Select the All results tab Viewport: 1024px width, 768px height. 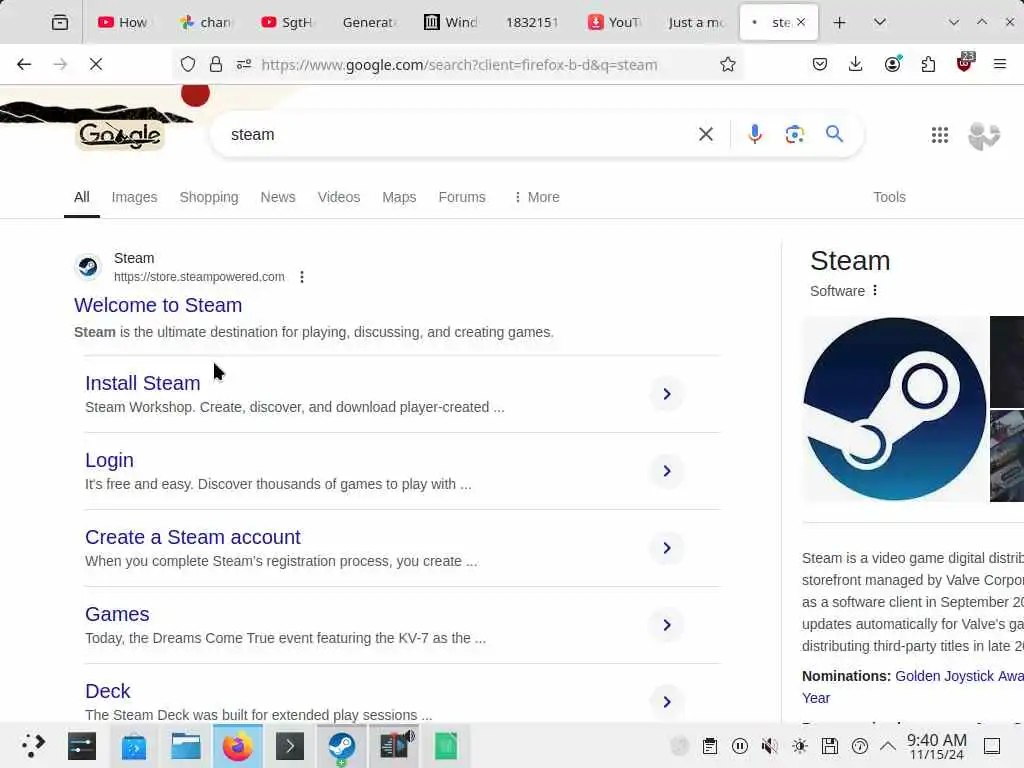82,197
